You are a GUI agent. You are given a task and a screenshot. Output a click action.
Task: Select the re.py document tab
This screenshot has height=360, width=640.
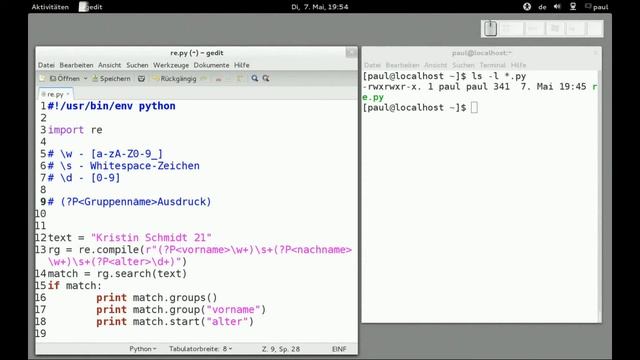pos(55,94)
